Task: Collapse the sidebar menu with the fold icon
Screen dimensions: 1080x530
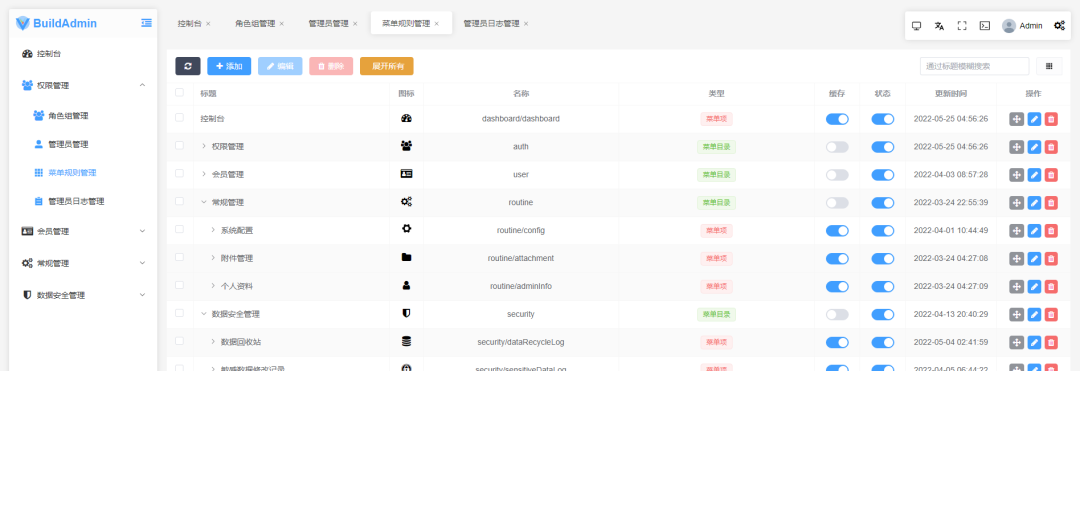Action: click(x=146, y=23)
